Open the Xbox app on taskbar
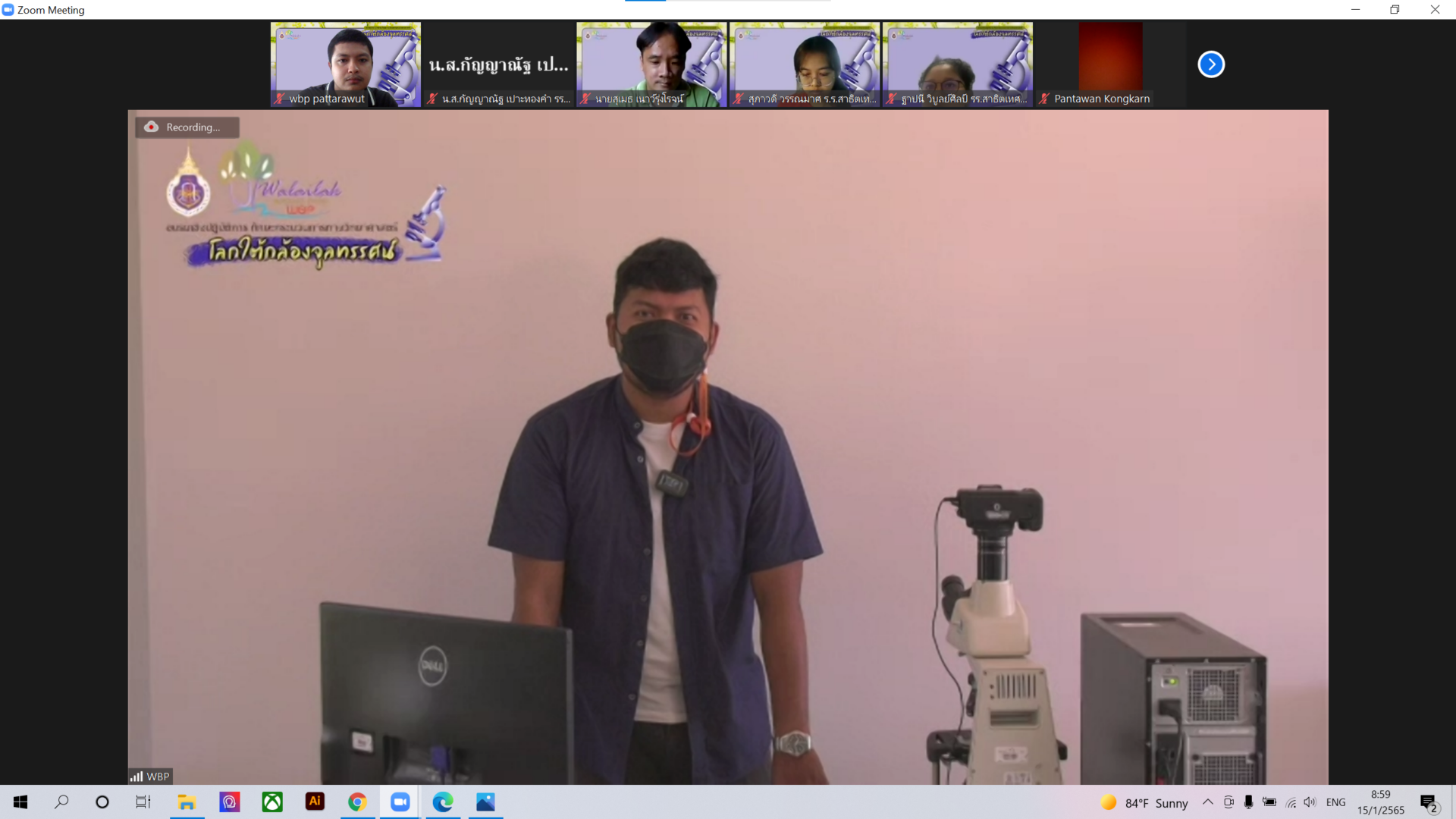Image resolution: width=1456 pixels, height=819 pixels. coord(272,802)
